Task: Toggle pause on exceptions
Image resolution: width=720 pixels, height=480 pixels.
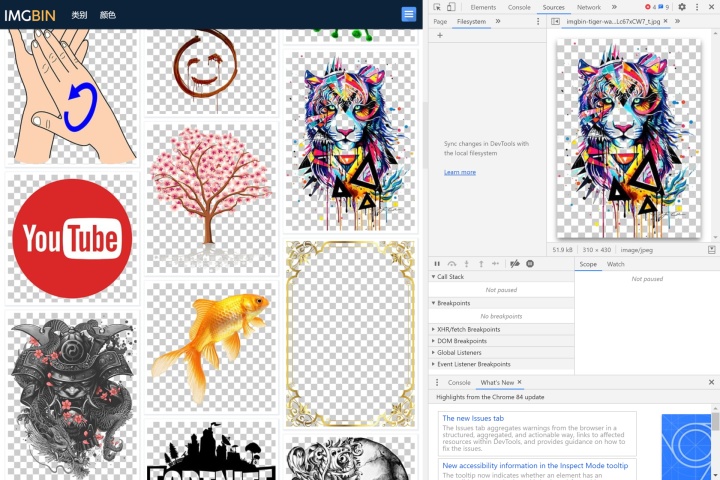Action: coord(530,264)
